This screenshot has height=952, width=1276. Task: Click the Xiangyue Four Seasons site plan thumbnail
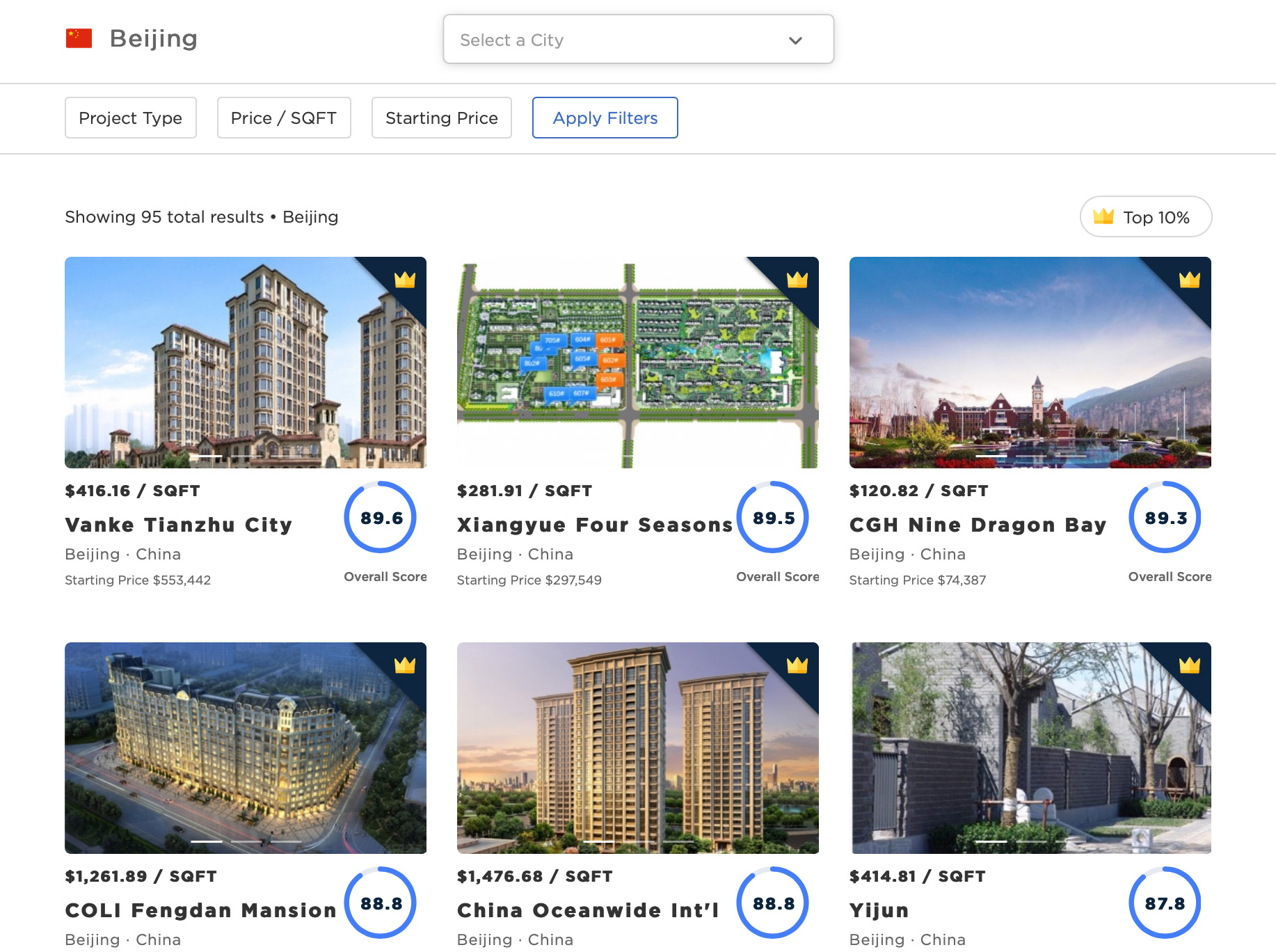pyautogui.click(x=637, y=363)
